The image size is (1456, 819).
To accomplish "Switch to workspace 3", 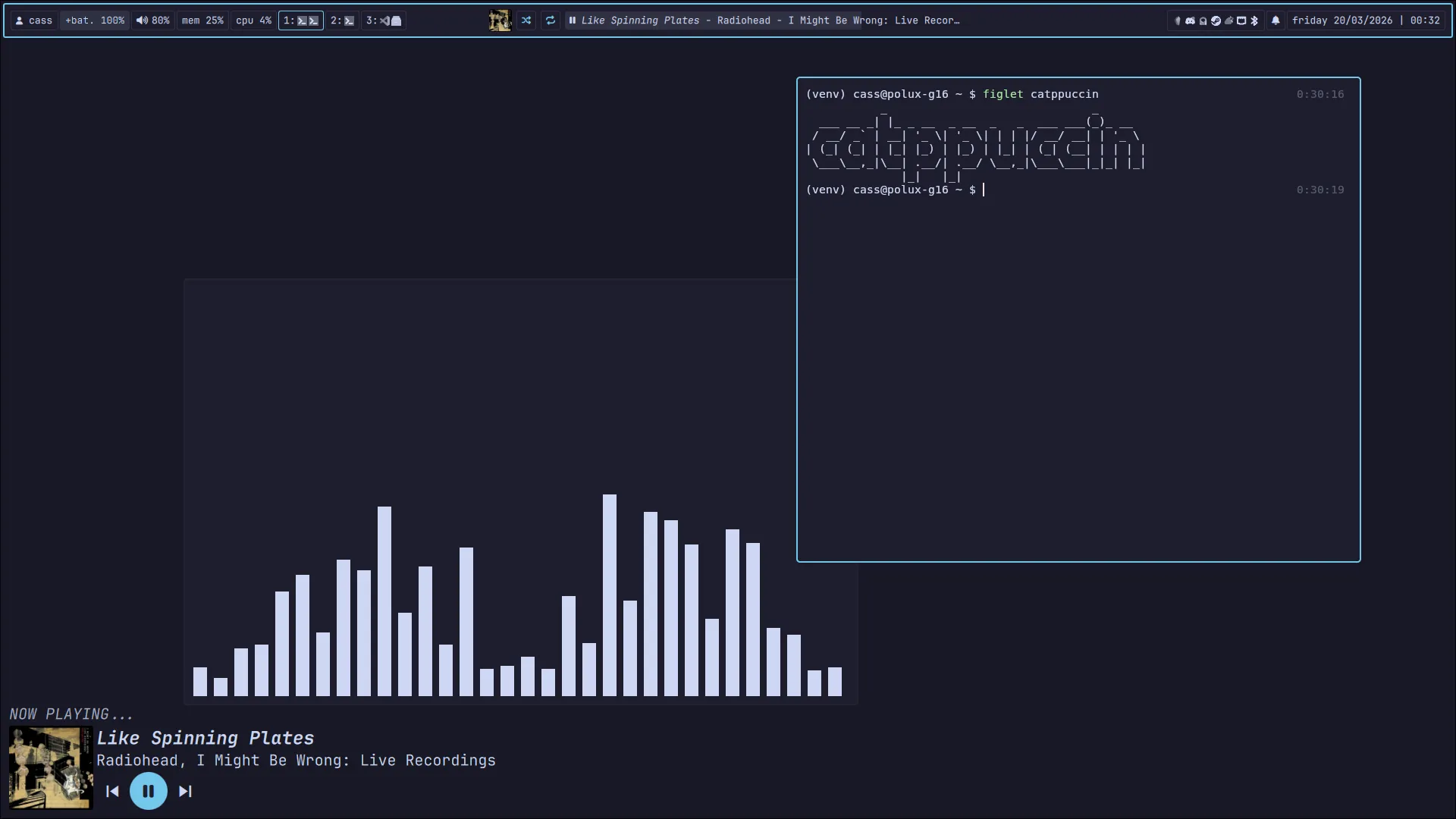I will pos(383,20).
